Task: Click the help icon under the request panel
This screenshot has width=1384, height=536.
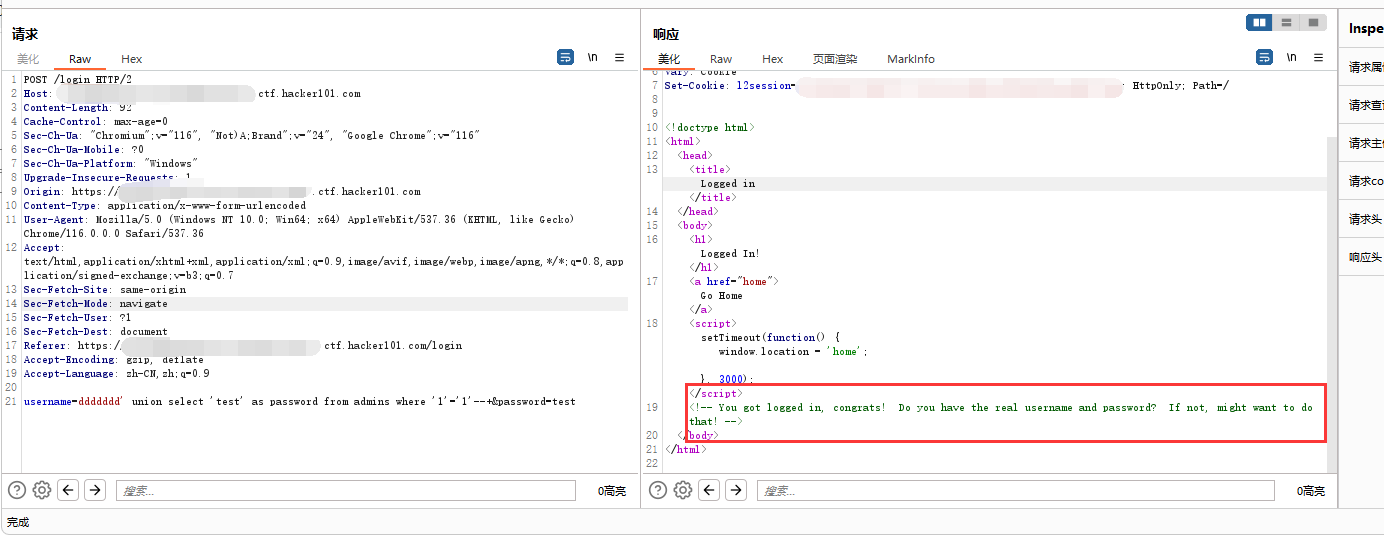Action: pos(17,490)
